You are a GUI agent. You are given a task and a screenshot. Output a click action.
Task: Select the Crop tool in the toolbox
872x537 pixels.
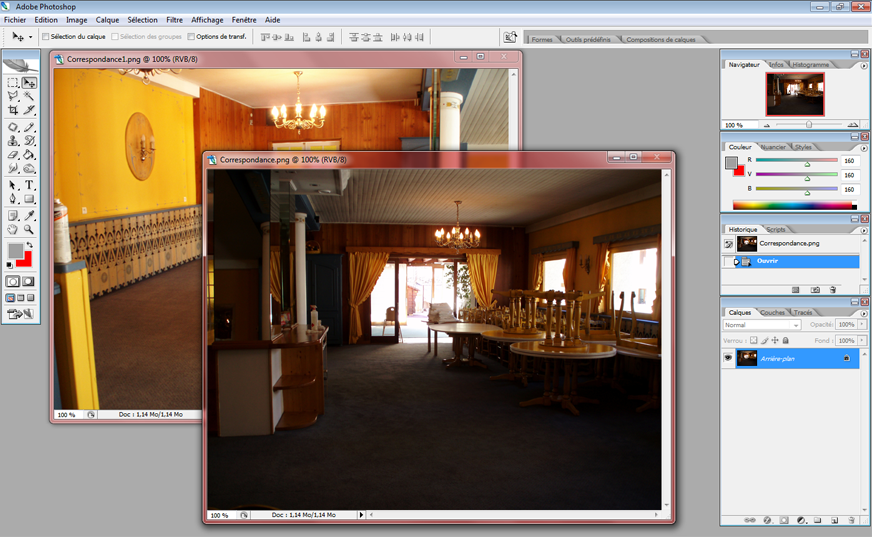point(13,110)
